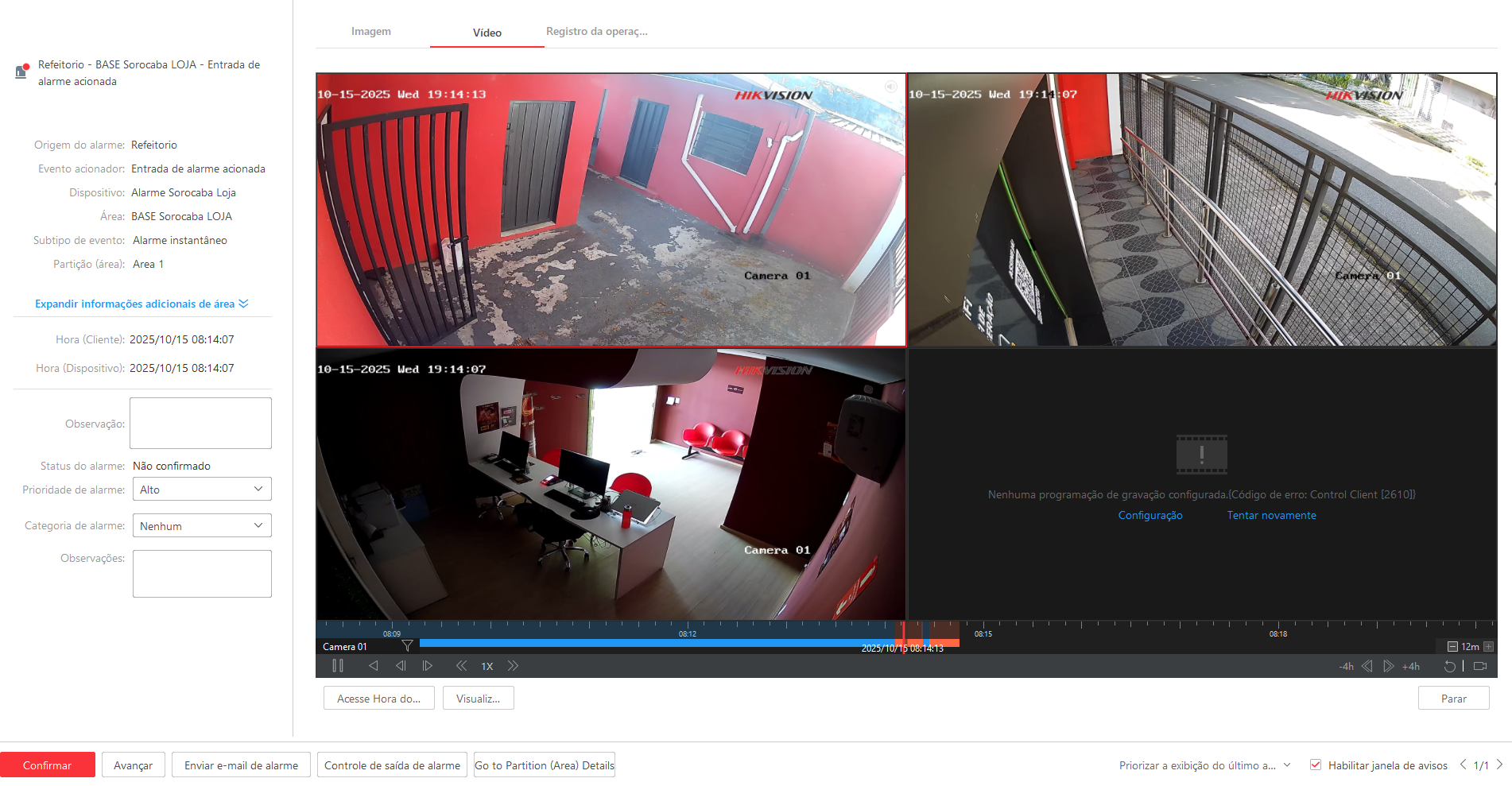Click the camera icon in playback bar
Viewport: 1512px width, 786px height.
pyautogui.click(x=1480, y=666)
